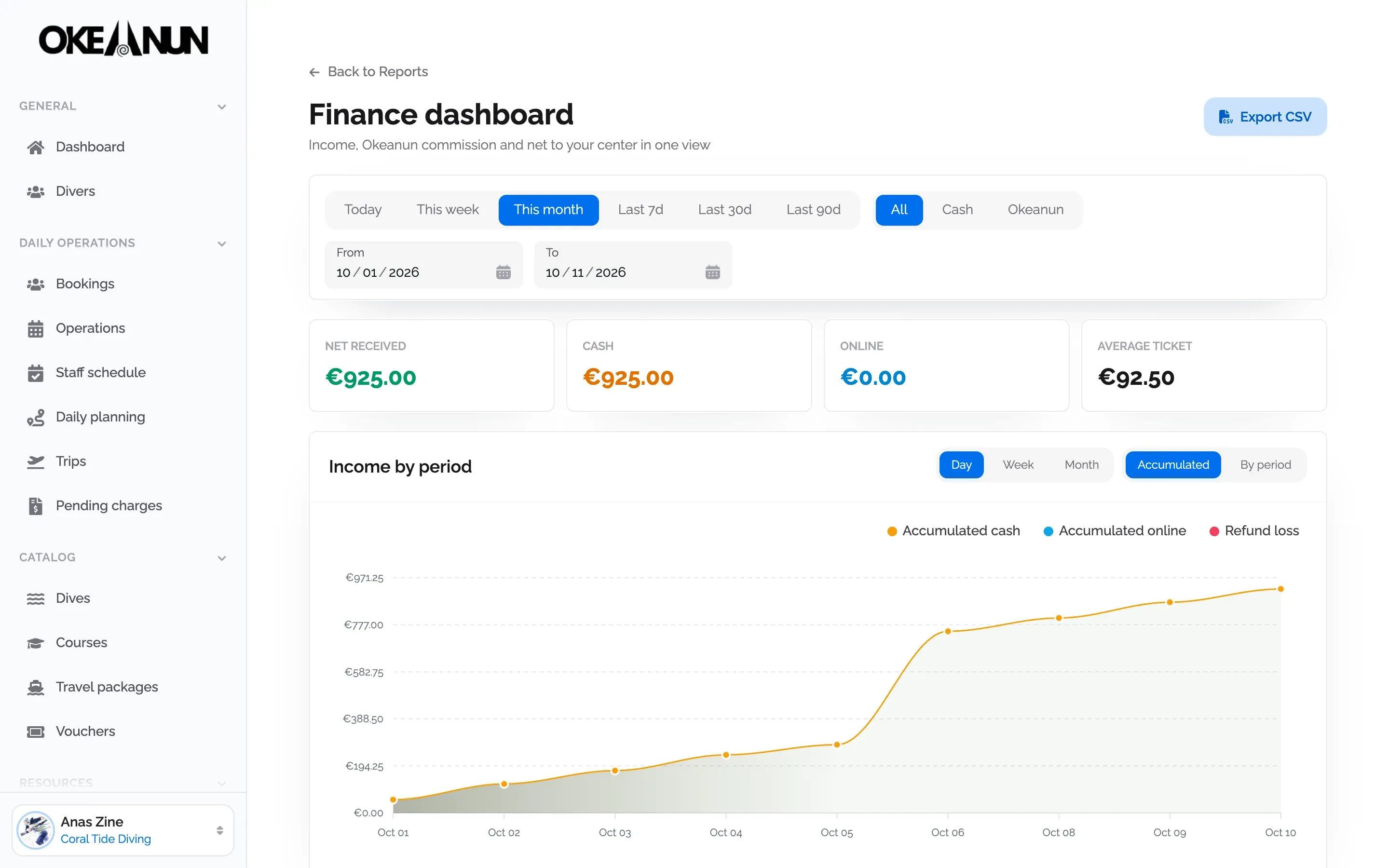Select the Last 30d range filter
The image size is (1389, 868).
(724, 210)
